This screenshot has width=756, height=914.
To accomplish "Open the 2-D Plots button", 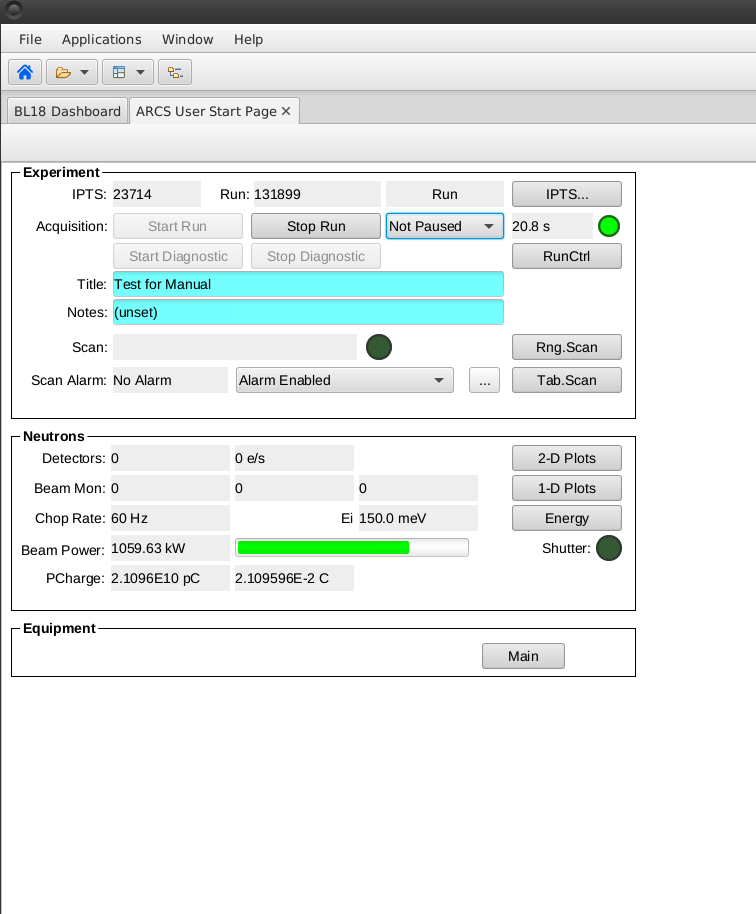I will (x=567, y=458).
